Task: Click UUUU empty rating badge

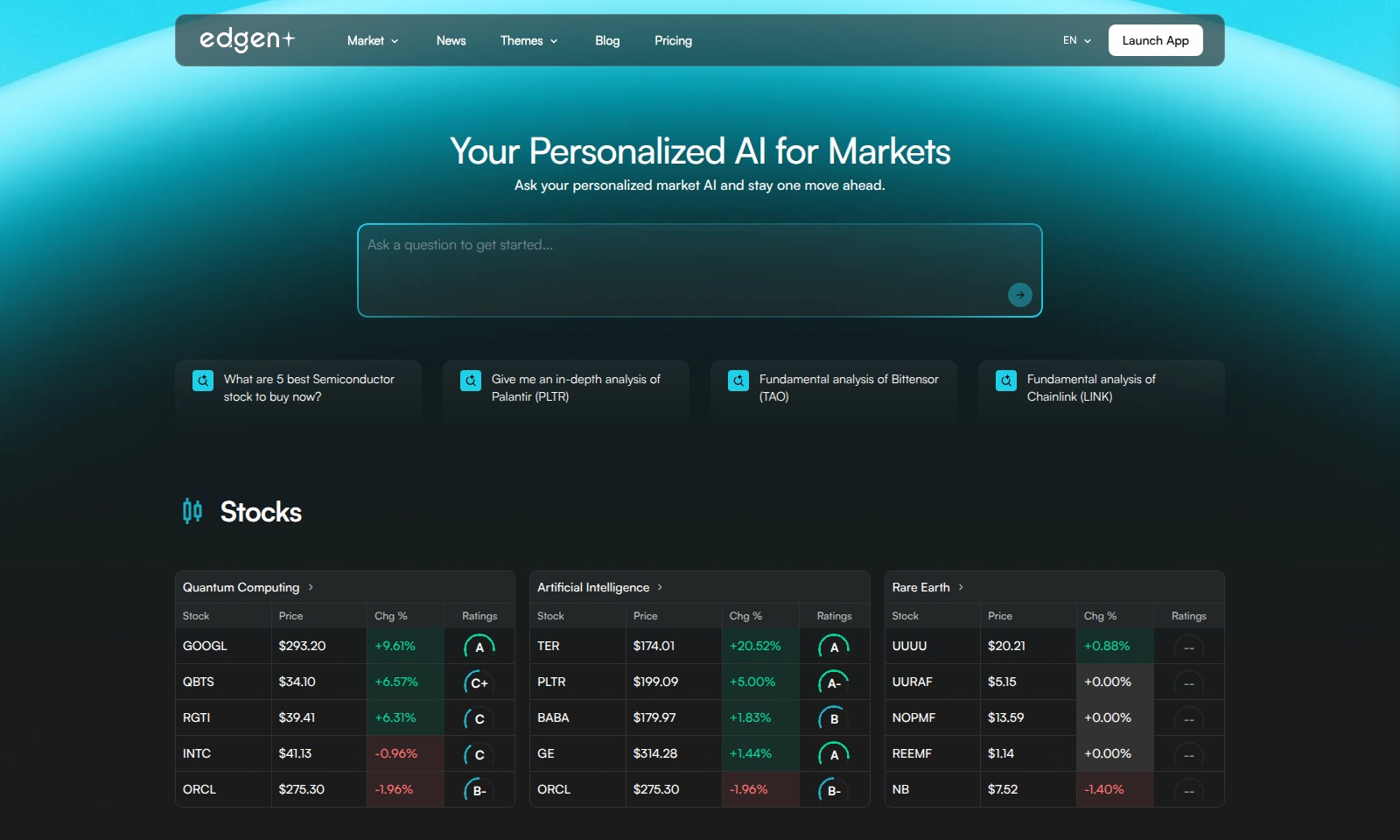Action: click(1188, 647)
